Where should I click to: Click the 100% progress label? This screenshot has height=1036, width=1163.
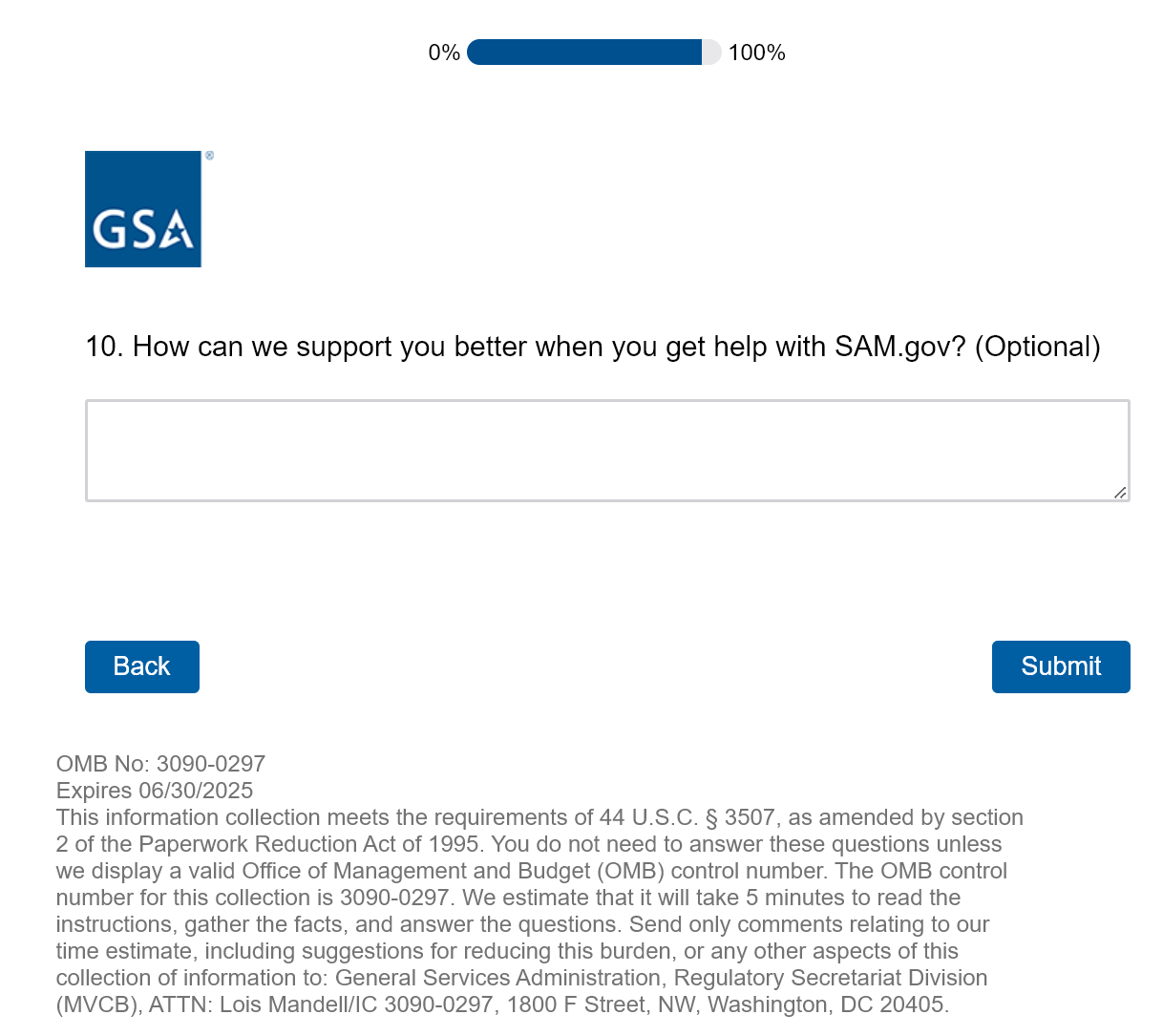[x=756, y=53]
